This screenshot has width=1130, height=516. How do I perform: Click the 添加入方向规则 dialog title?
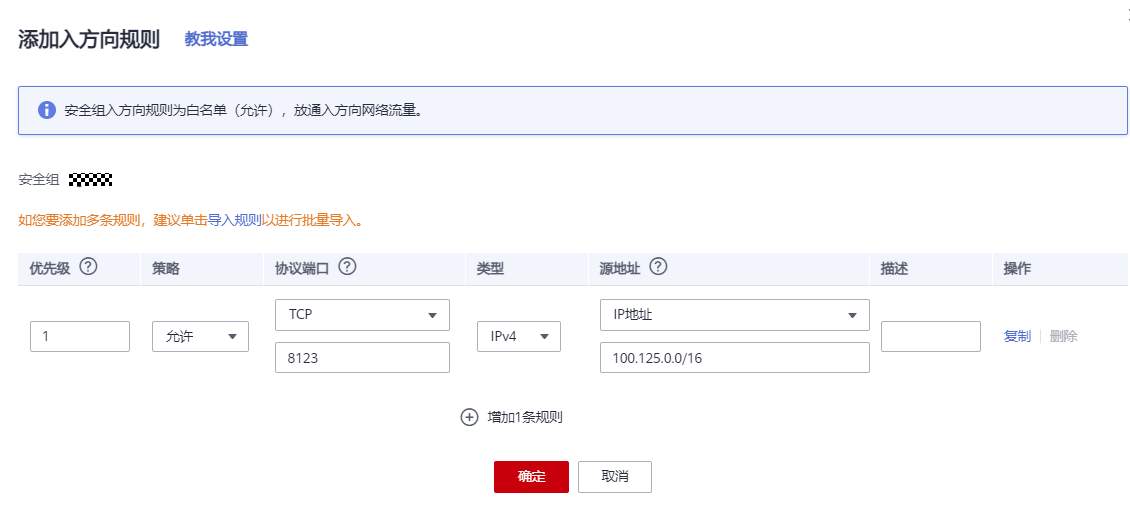(89, 40)
